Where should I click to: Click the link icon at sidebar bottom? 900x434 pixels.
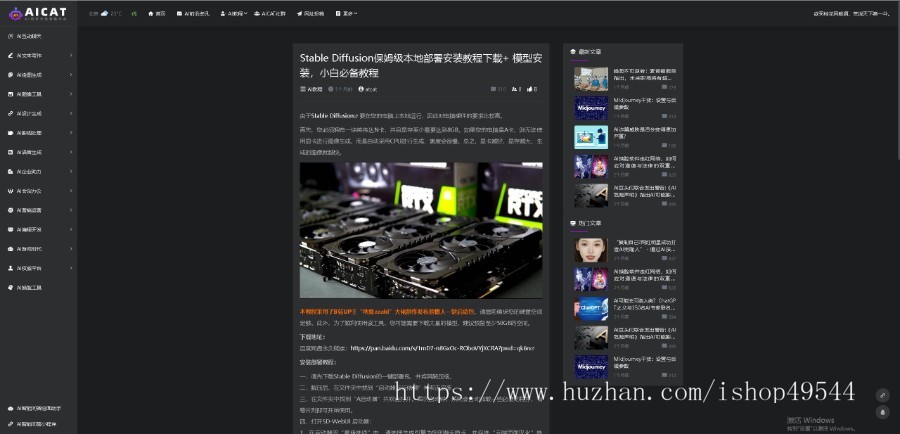click(x=10, y=425)
